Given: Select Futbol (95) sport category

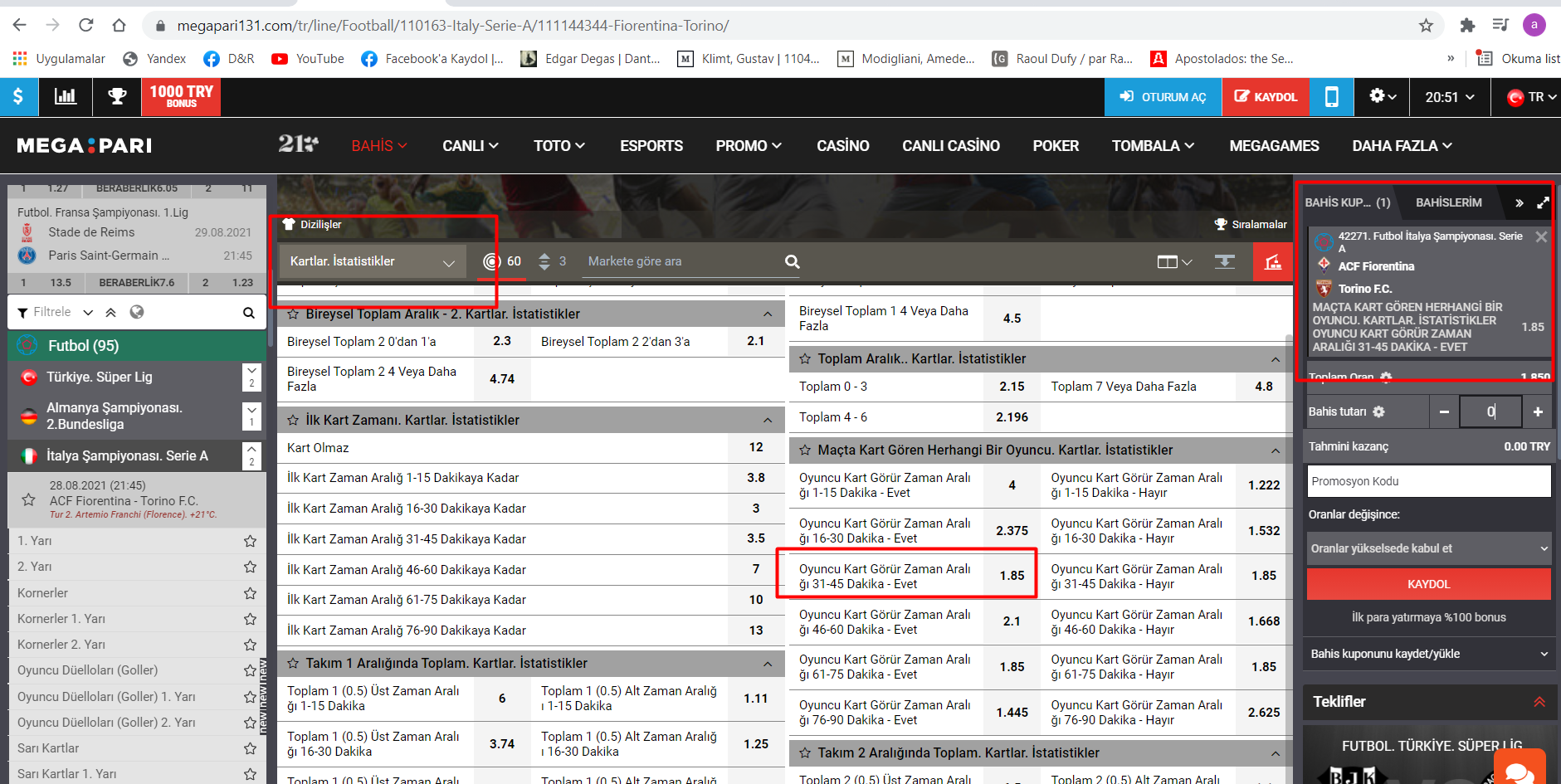Looking at the screenshot, I should tap(137, 346).
